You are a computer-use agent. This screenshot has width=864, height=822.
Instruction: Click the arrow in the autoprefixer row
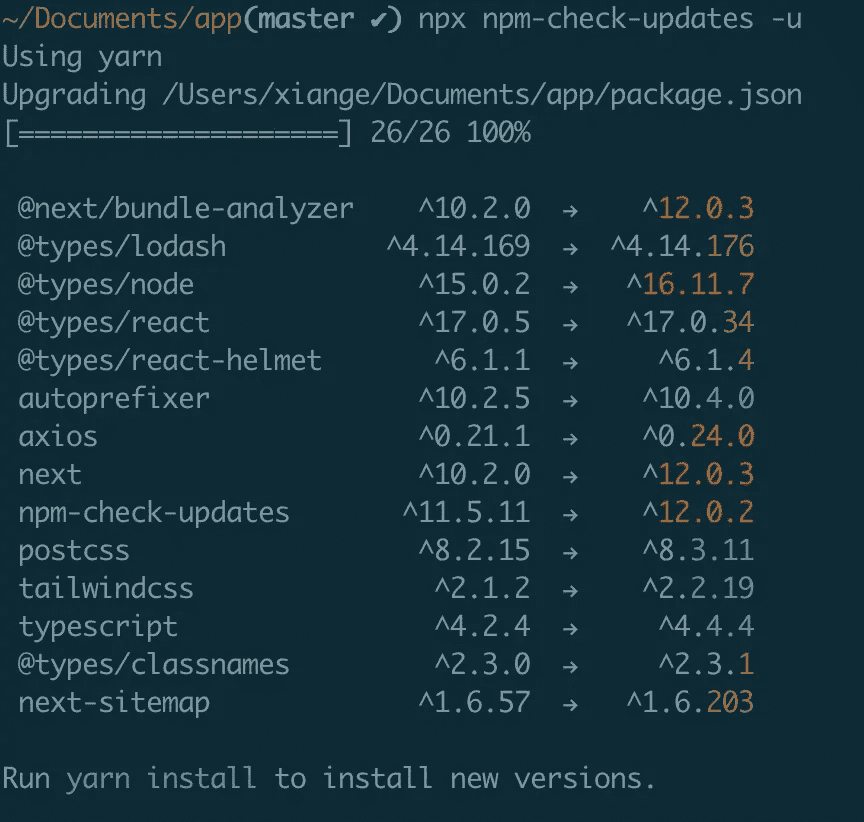tap(570, 399)
